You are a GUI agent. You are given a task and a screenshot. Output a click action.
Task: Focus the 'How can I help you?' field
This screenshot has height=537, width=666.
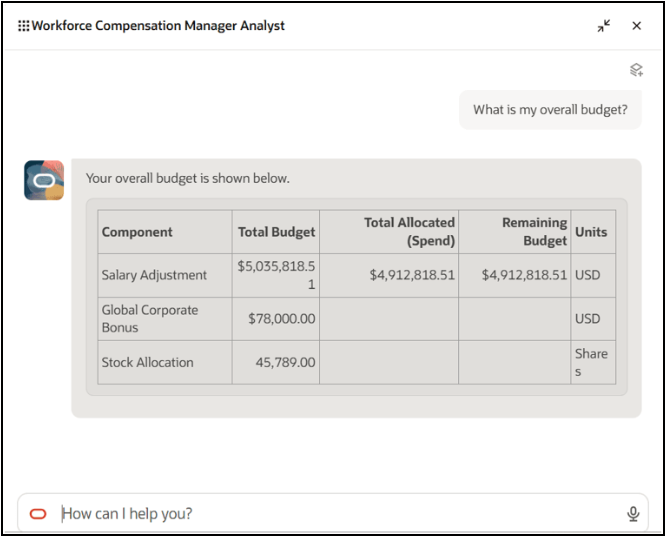pyautogui.click(x=333, y=514)
